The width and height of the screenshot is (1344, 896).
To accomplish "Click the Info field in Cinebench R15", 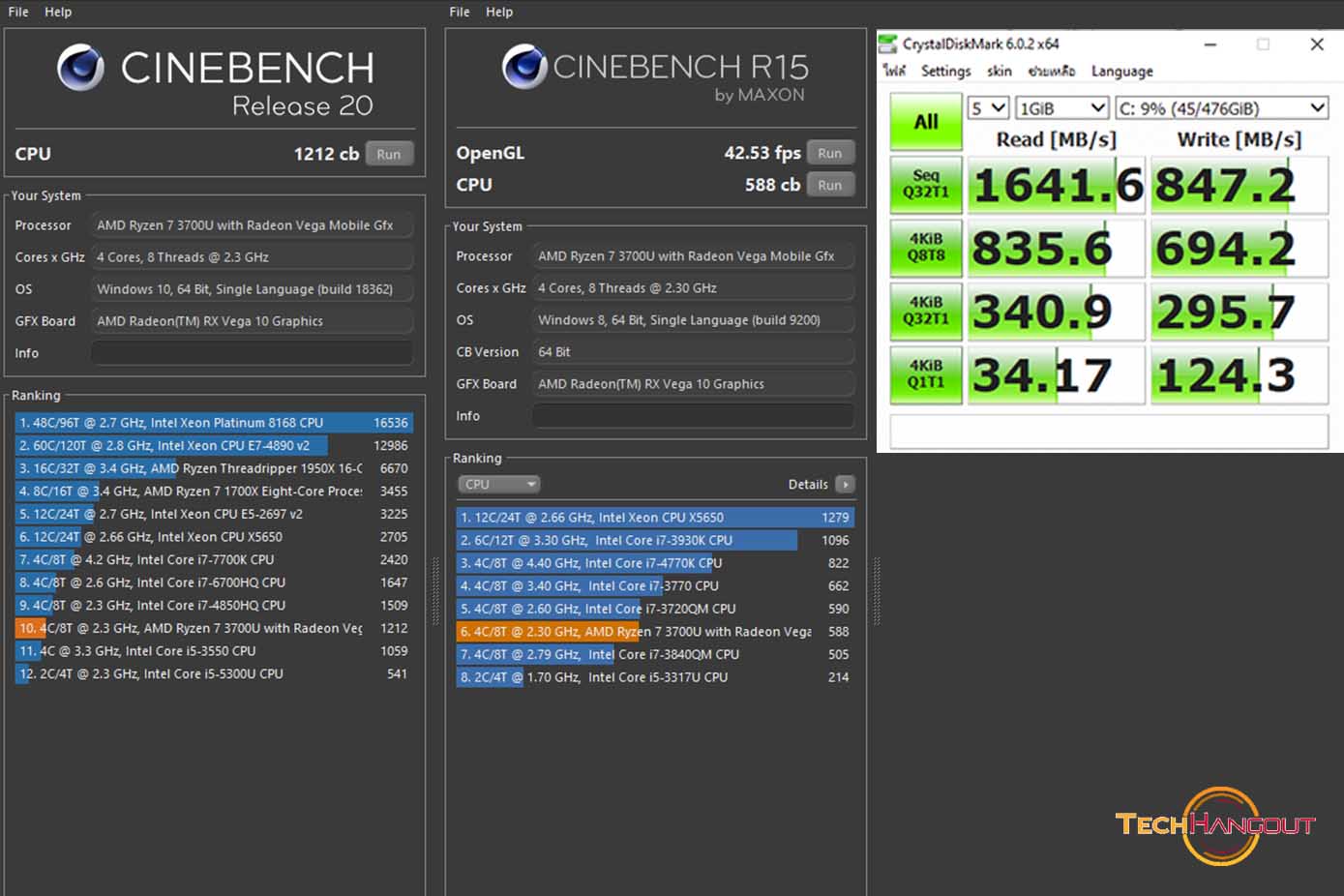I will 693,416.
